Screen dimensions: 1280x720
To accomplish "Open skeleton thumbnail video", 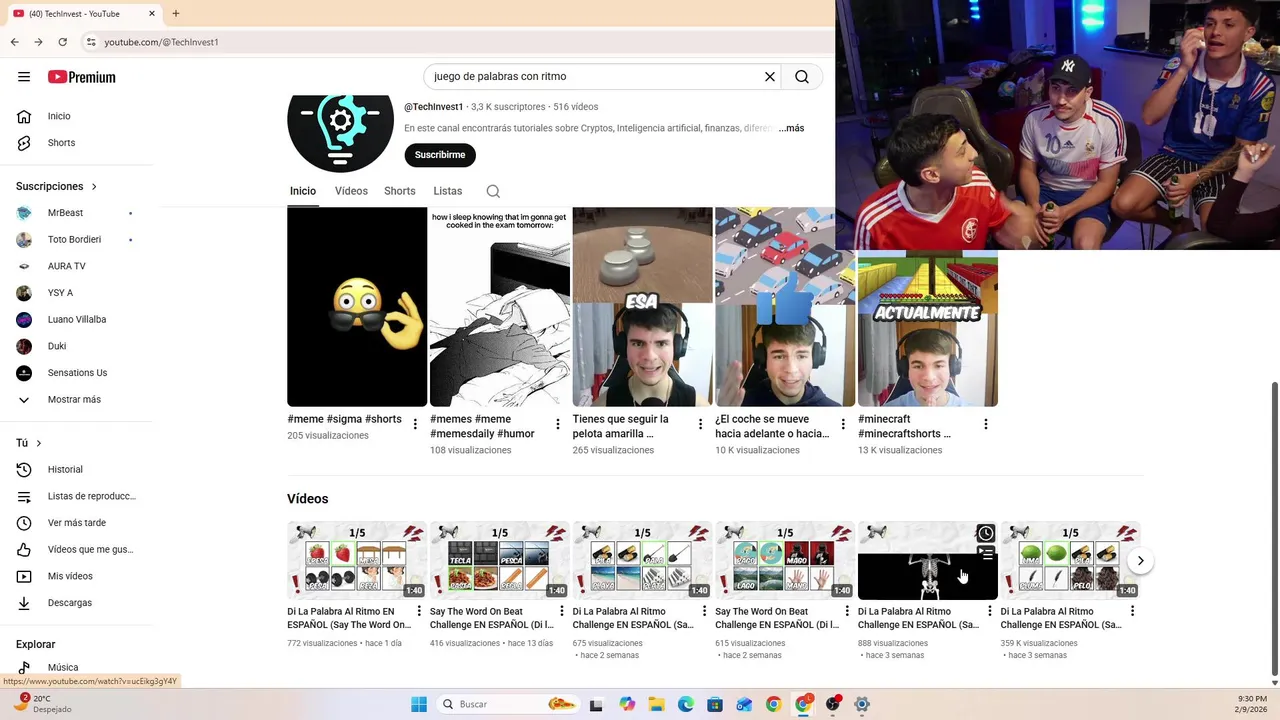I will [x=928, y=560].
